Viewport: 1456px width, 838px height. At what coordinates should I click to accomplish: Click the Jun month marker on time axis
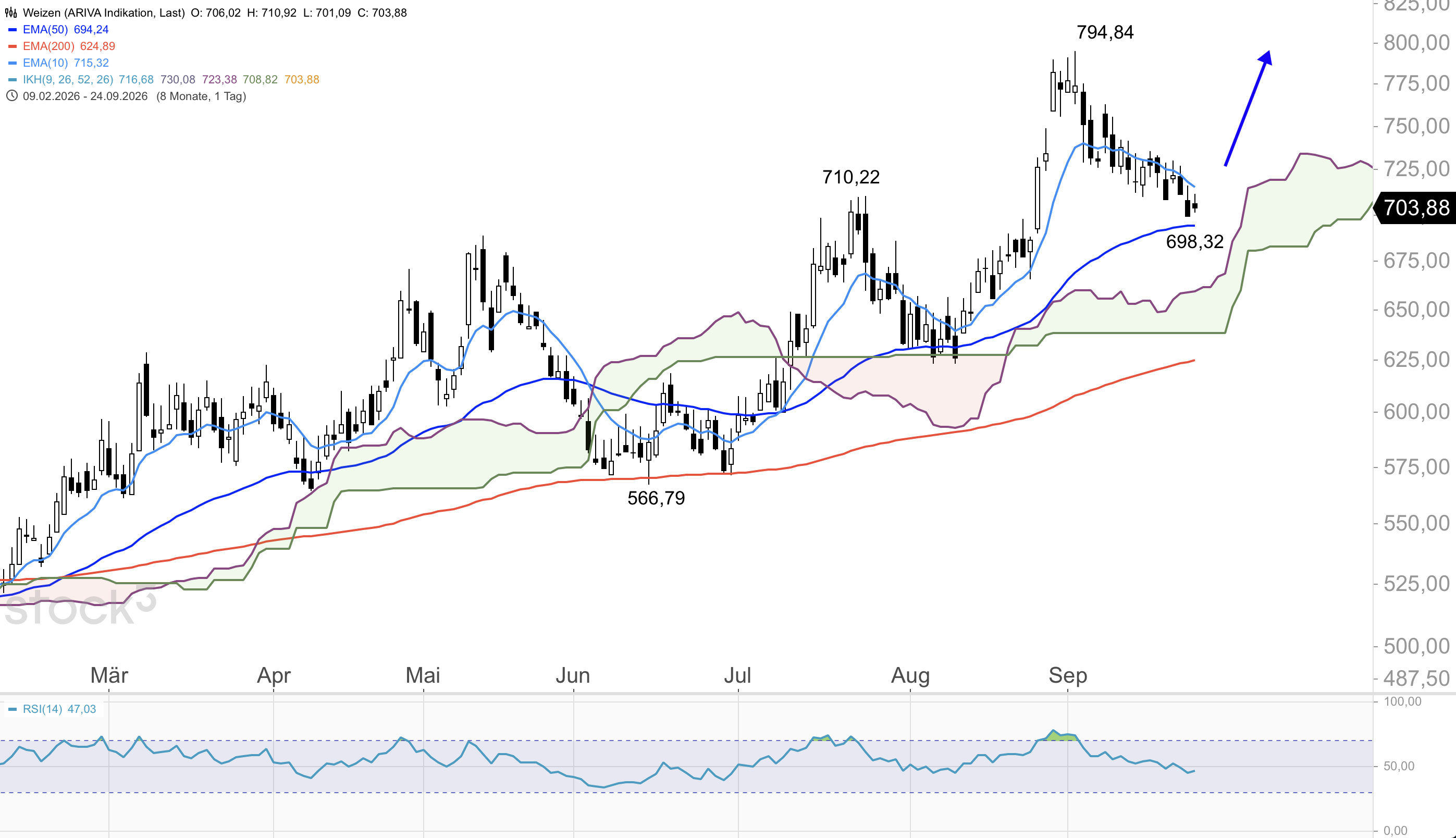[573, 674]
